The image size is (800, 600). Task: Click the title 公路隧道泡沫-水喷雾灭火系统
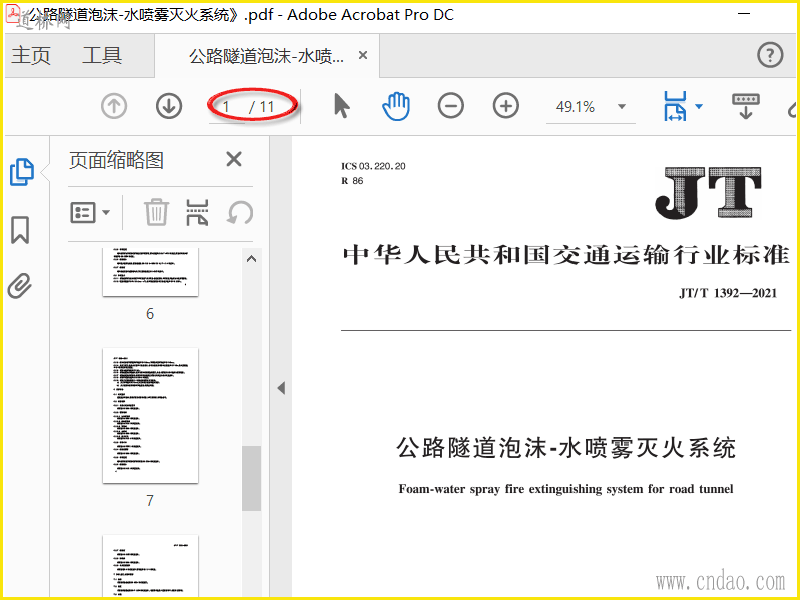tap(566, 448)
